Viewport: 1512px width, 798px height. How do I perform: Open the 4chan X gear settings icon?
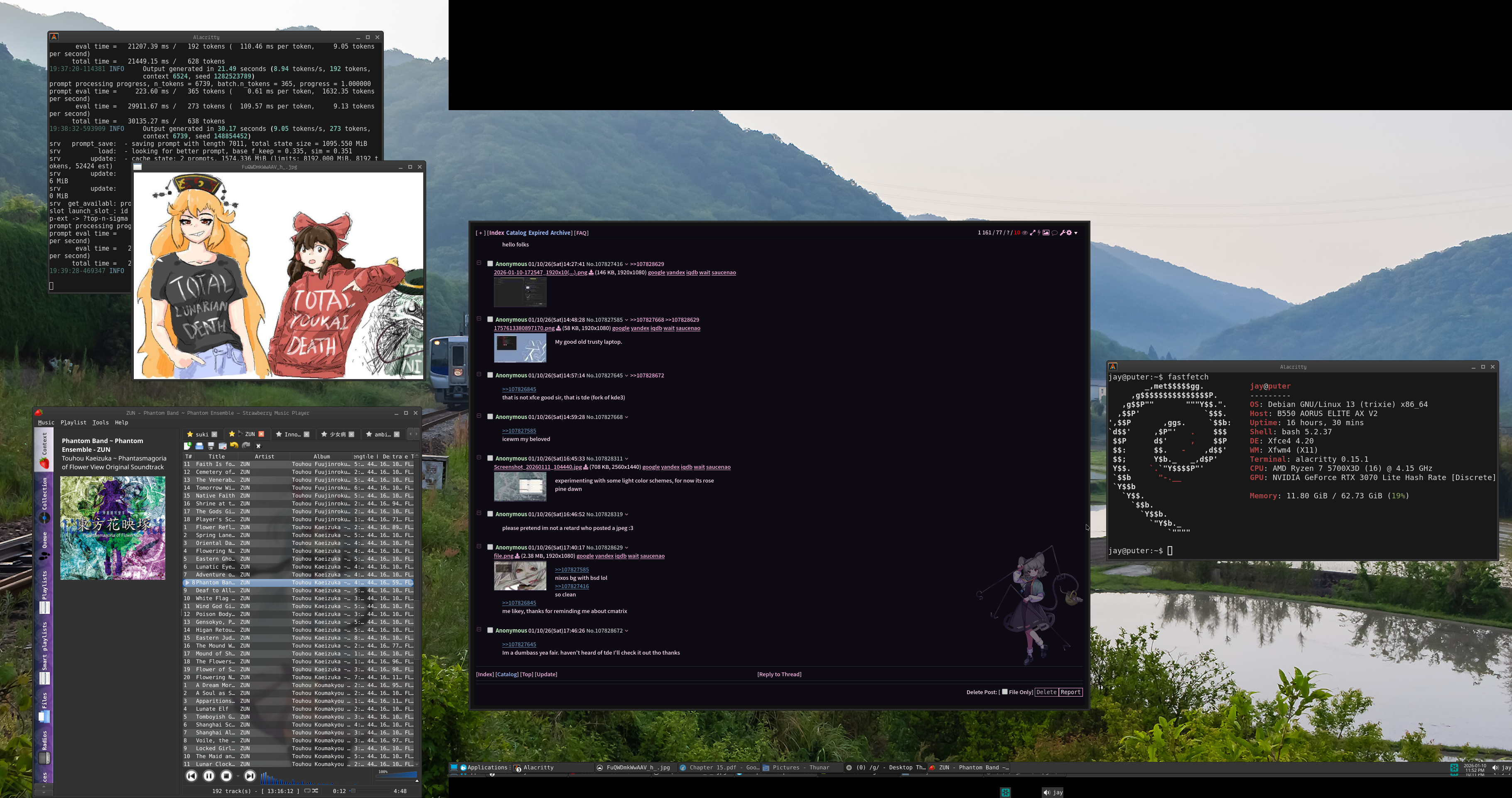(1069, 232)
